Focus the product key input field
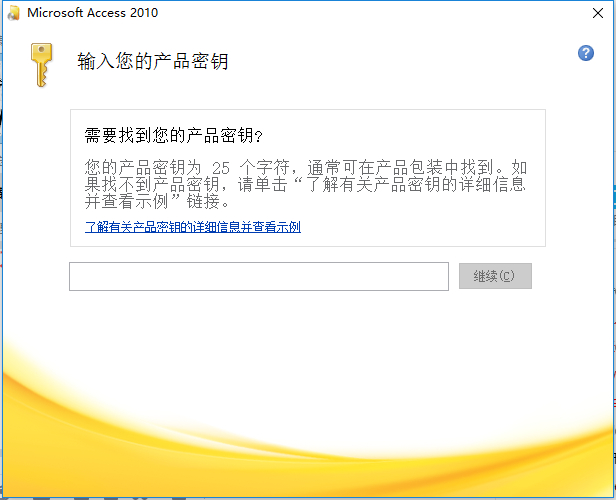616x500 pixels. click(x=259, y=277)
